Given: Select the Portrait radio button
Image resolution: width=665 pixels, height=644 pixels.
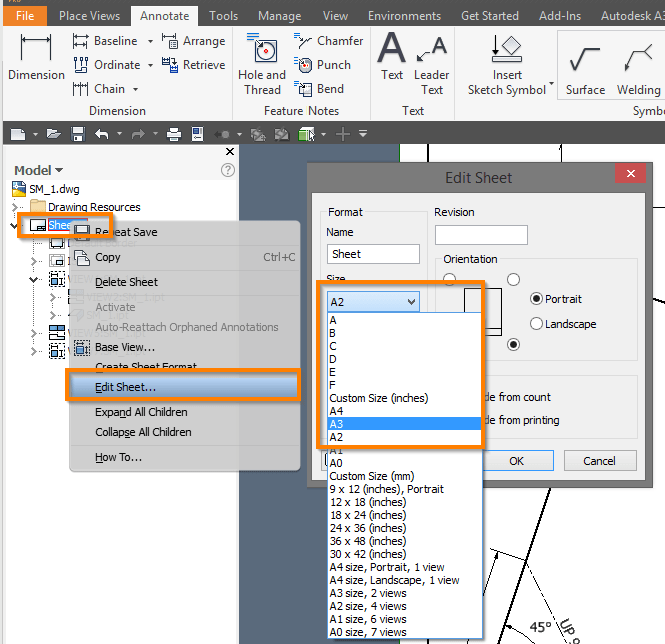Looking at the screenshot, I should [536, 299].
